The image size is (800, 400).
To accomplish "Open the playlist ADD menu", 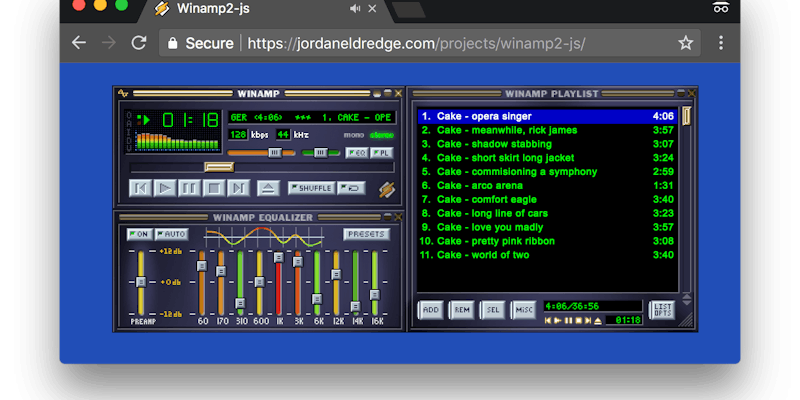I will click(x=431, y=310).
